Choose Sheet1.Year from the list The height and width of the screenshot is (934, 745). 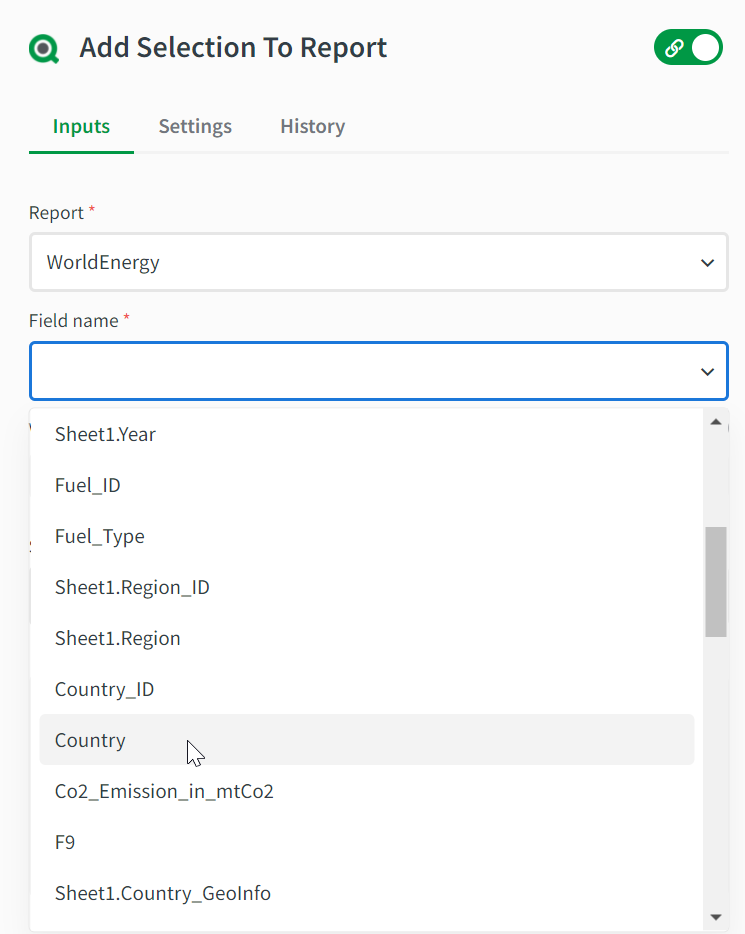[x=105, y=434]
